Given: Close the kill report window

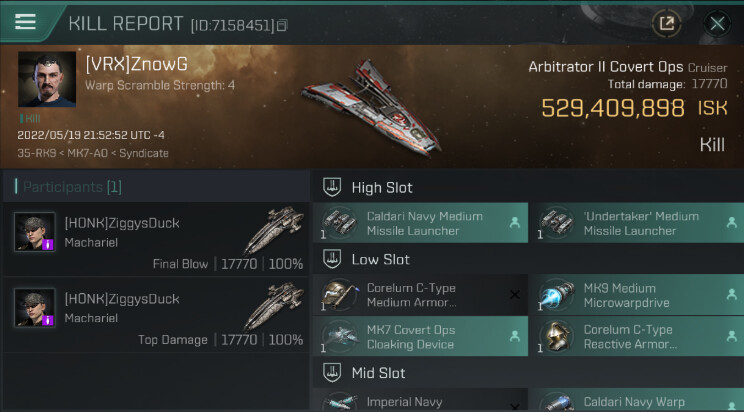Looking at the screenshot, I should click(717, 23).
